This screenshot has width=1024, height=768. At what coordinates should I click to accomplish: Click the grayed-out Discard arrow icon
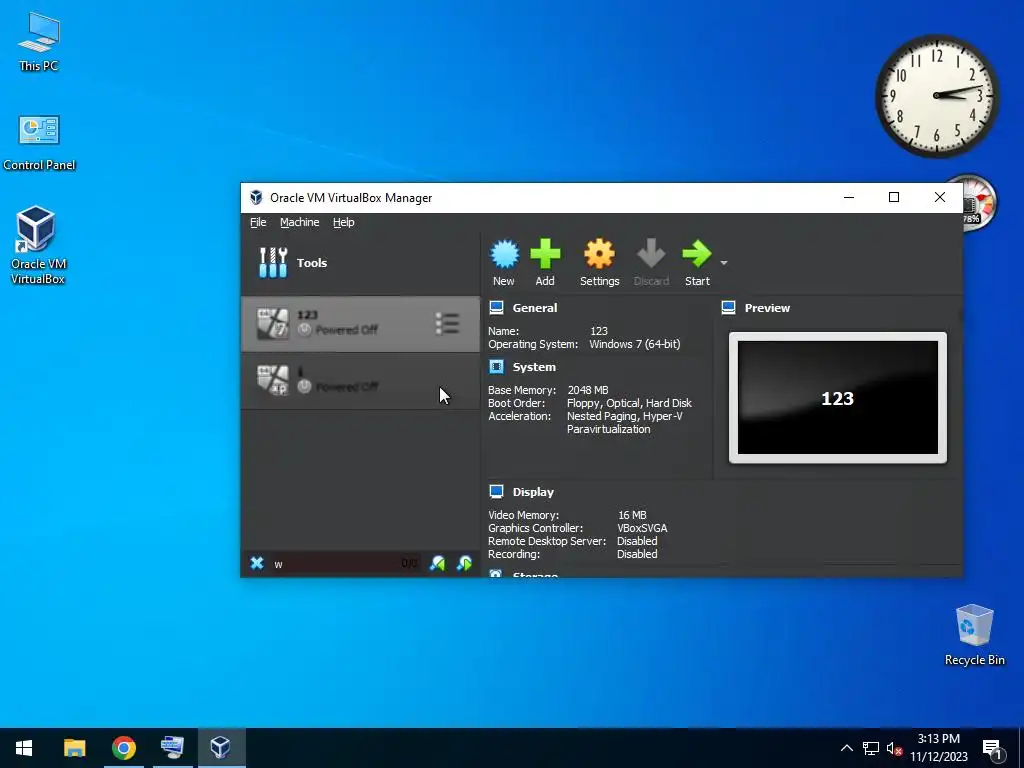tap(651, 254)
